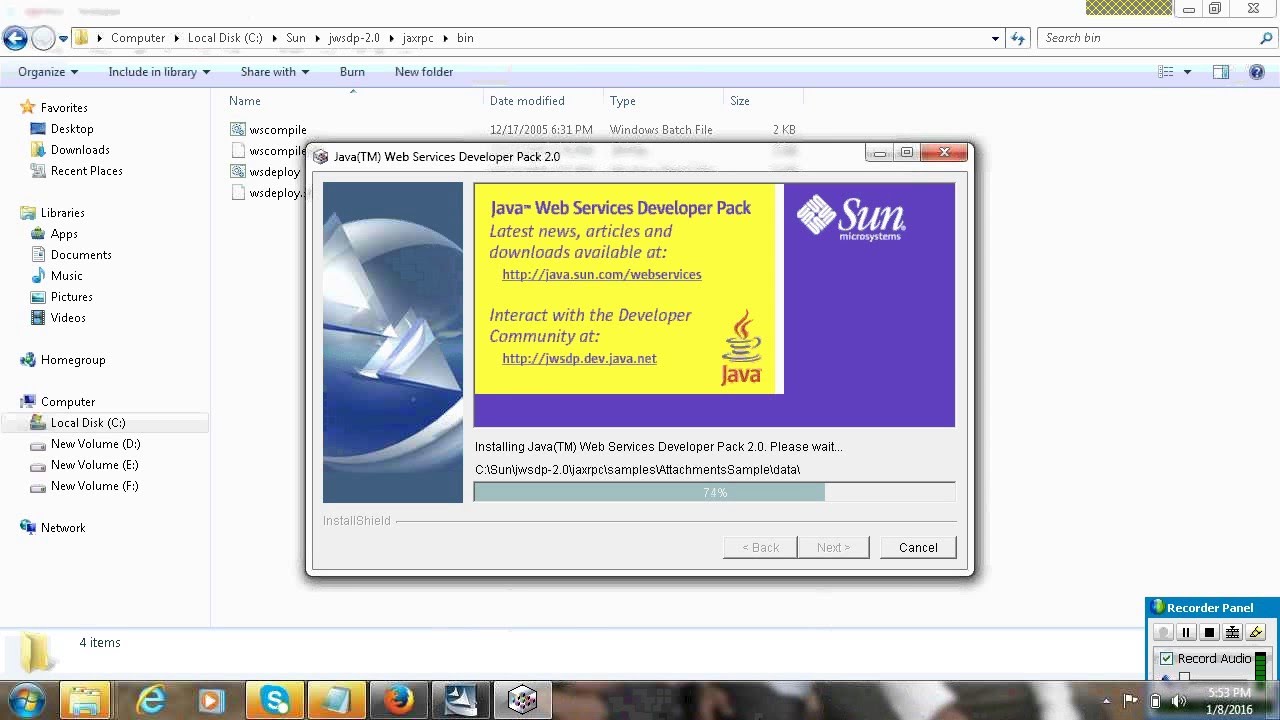Click the record button in Recorder Panel
This screenshot has width=1280, height=720.
pyautogui.click(x=1162, y=633)
